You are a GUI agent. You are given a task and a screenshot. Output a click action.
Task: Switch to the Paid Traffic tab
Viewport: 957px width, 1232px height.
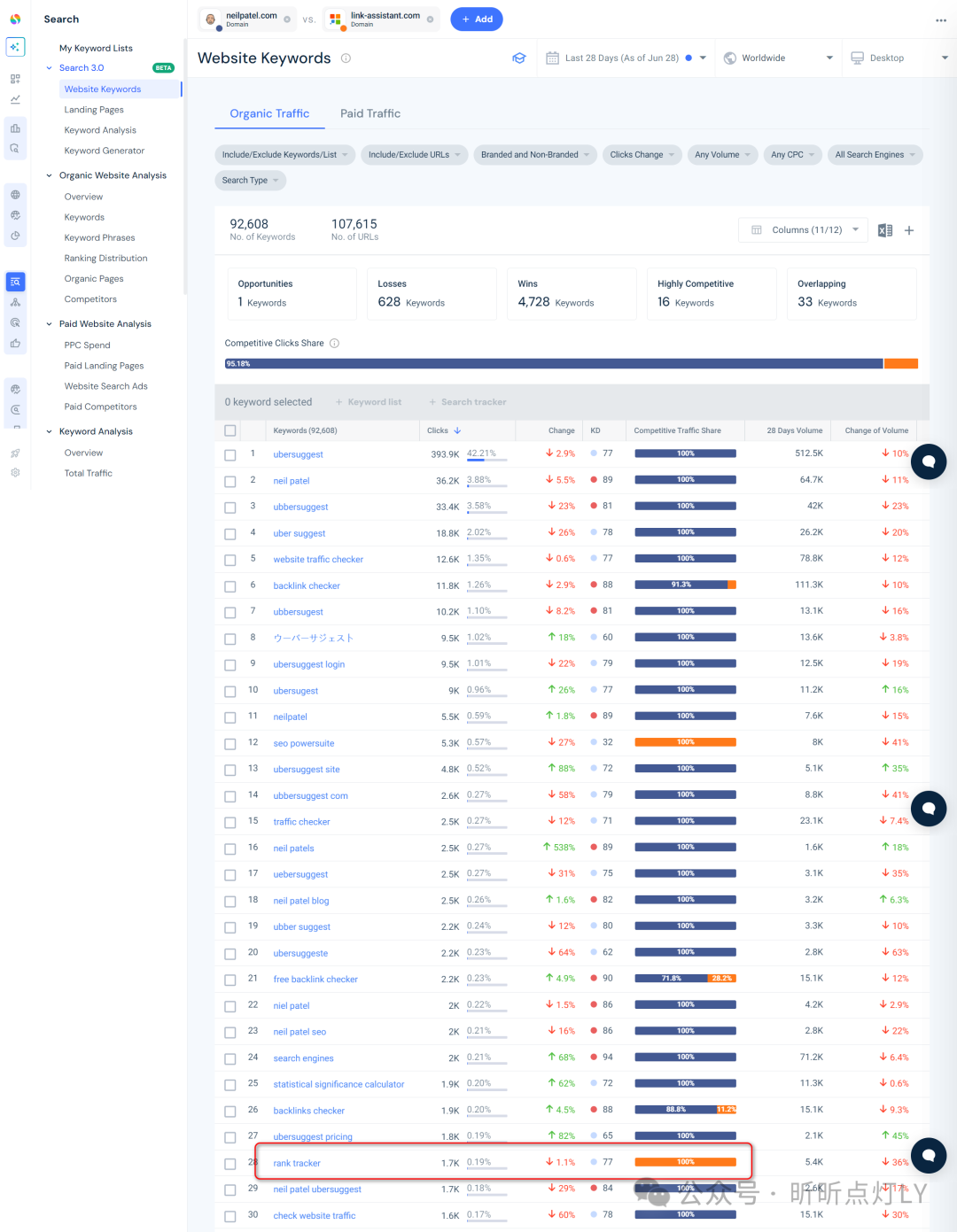click(370, 113)
